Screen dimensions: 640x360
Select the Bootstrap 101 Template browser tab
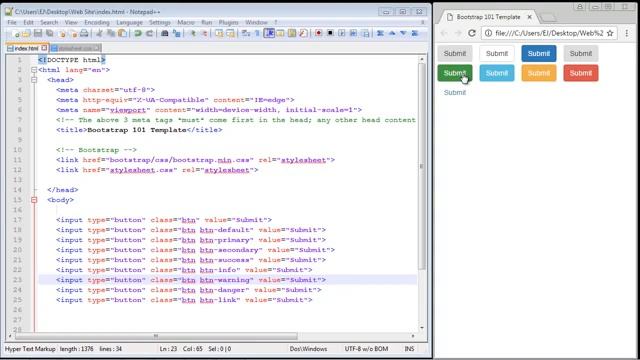(488, 17)
